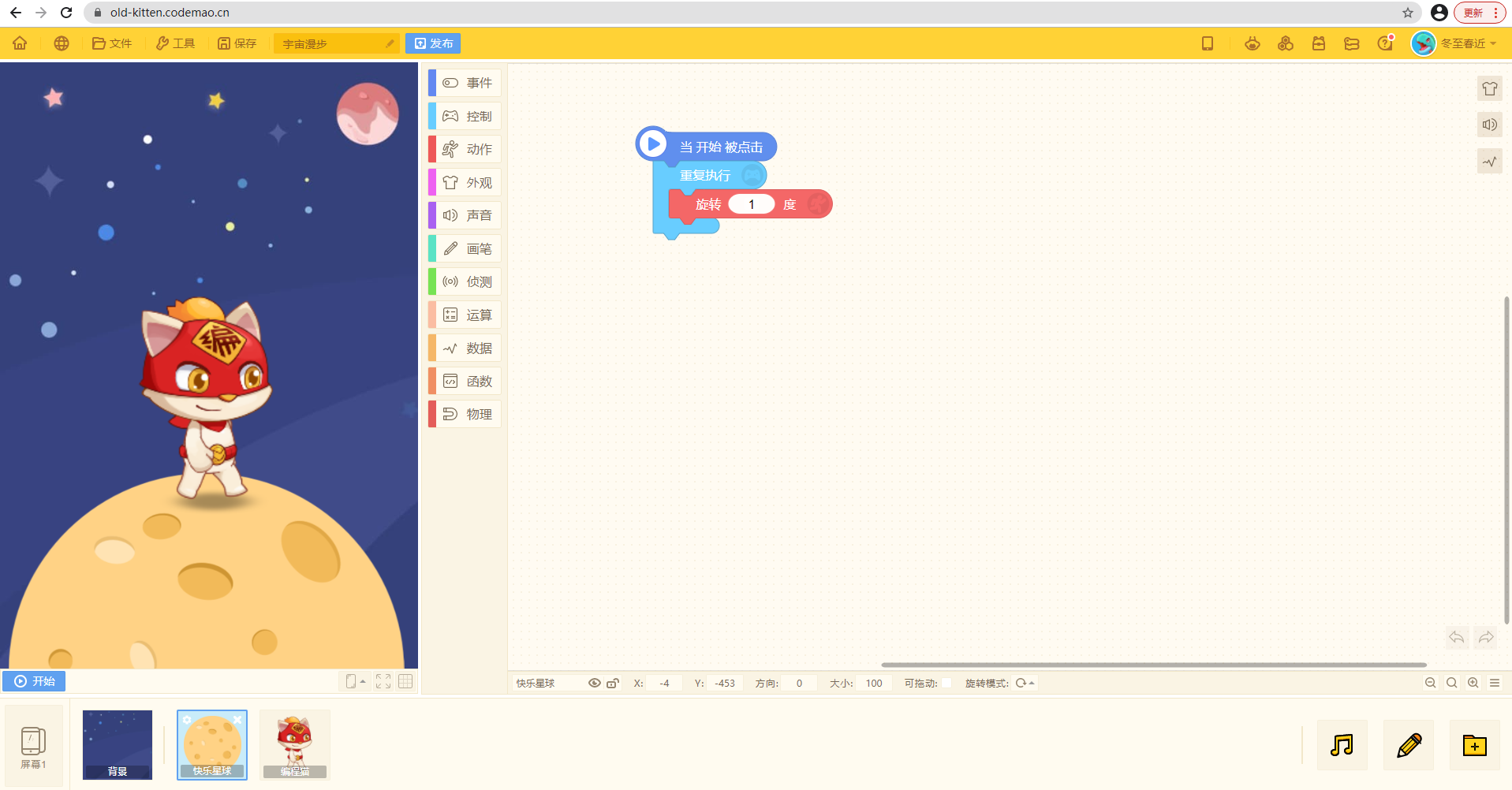Select the 运算 operators block category
This screenshot has height=790, width=1512.
click(x=465, y=315)
